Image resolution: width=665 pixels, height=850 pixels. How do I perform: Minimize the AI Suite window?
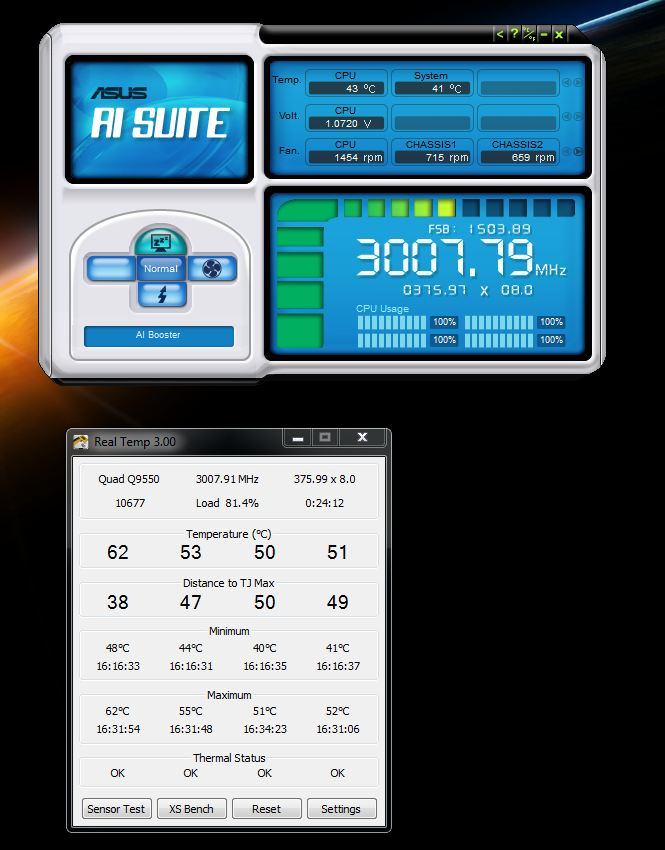544,34
